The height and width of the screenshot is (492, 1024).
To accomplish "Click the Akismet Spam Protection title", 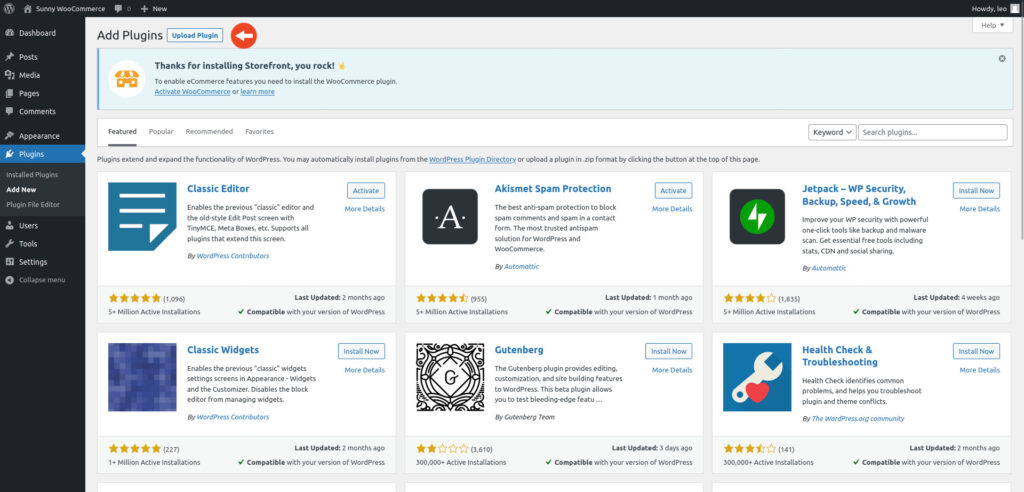I will click(x=552, y=188).
